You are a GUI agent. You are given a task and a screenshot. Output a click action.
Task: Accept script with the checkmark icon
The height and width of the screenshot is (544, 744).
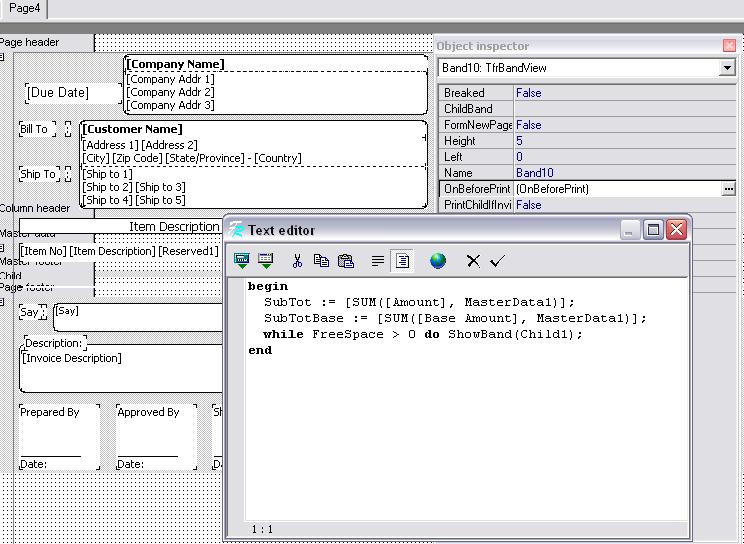(497, 261)
